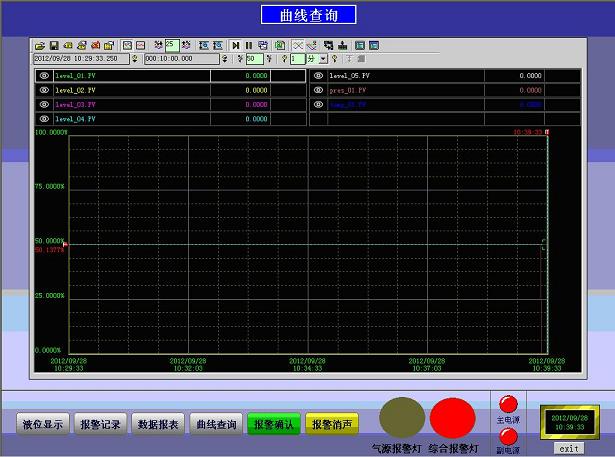
Task: Click the save floppy disk icon
Action: pyautogui.click(x=54, y=46)
